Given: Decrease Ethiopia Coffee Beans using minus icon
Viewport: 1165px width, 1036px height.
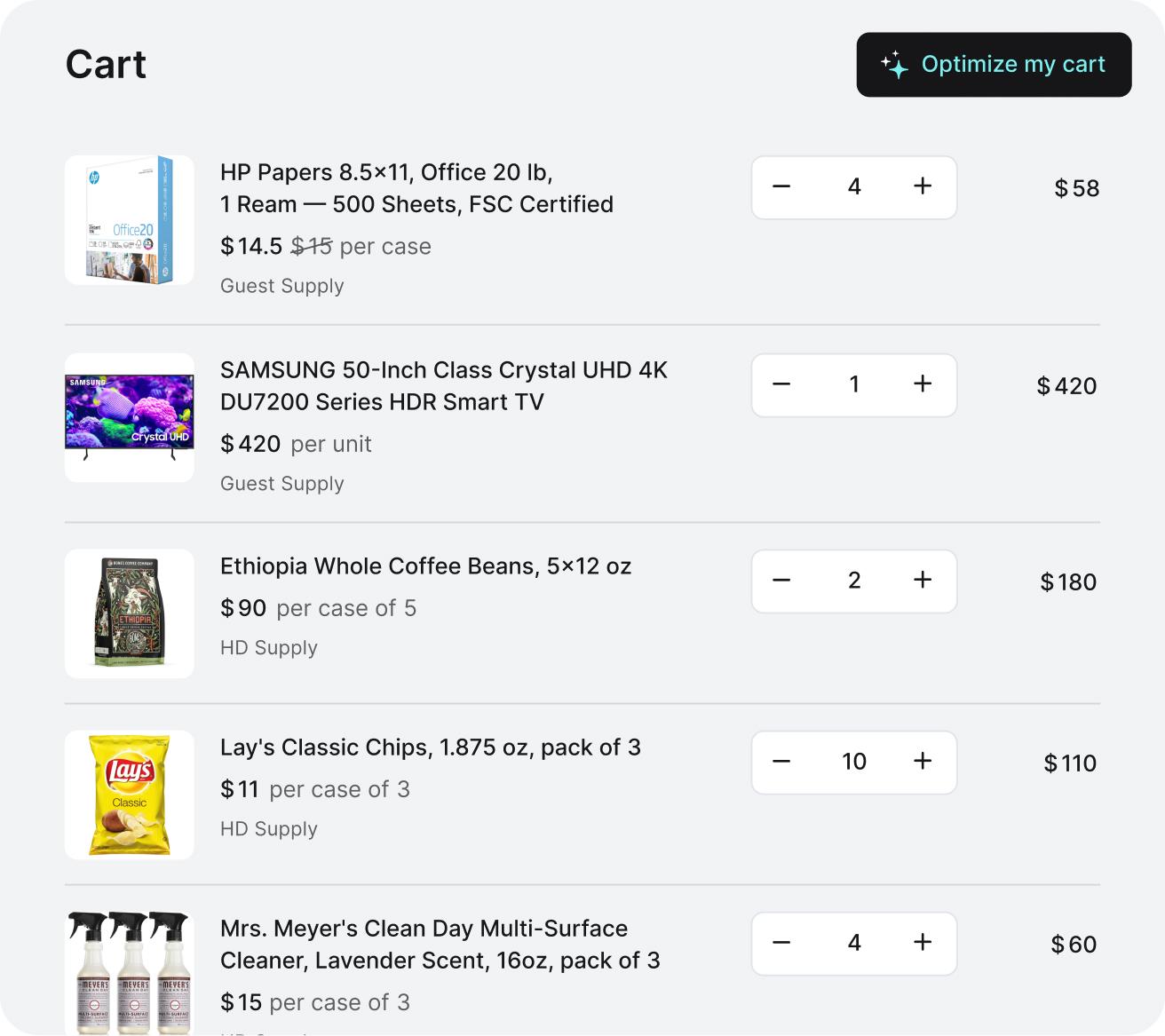Looking at the screenshot, I should tap(781, 581).
